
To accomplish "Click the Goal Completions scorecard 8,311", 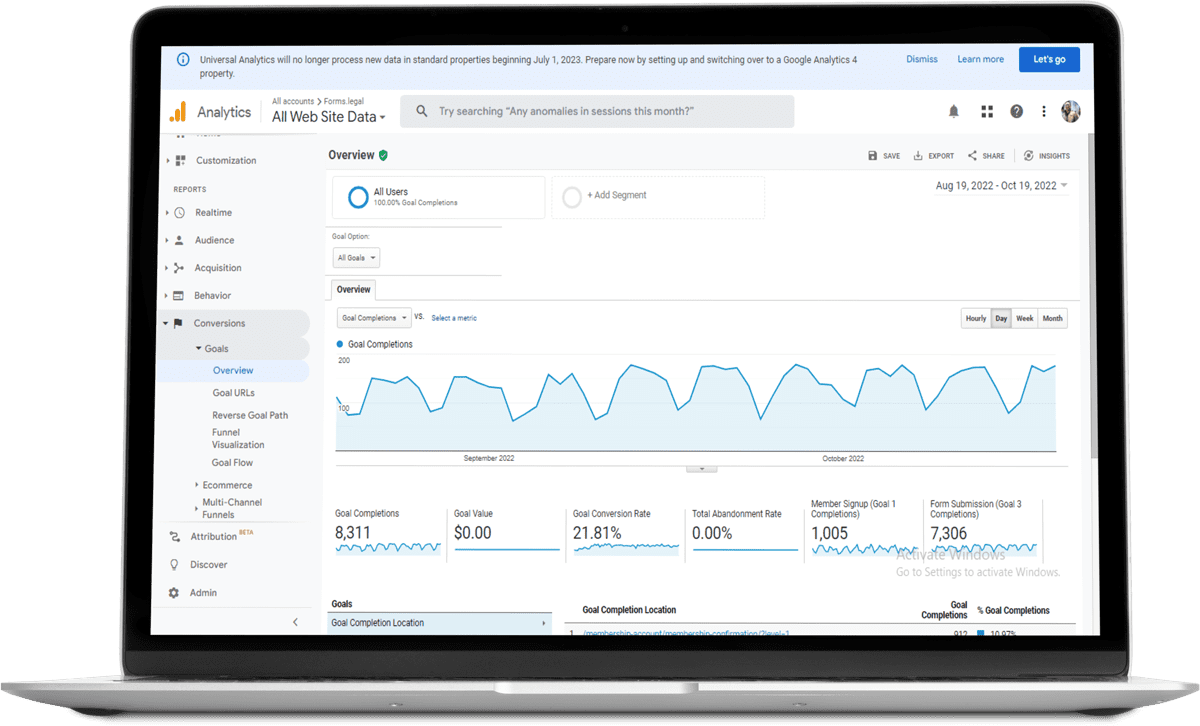I will pos(388,532).
